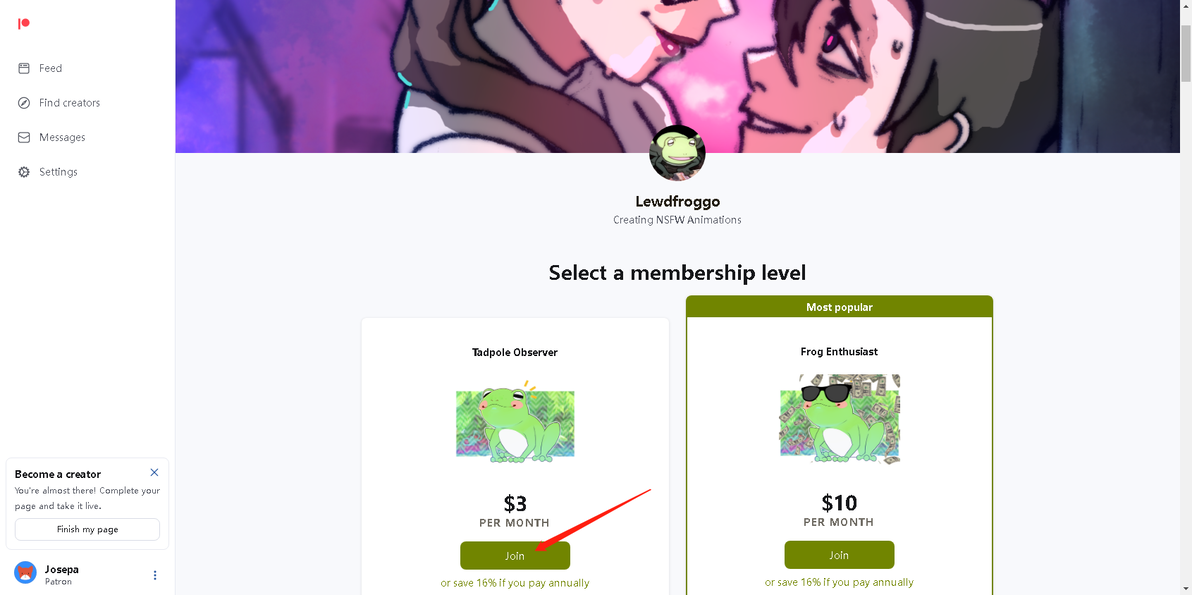Click the Settings gear icon
Image resolution: width=1192 pixels, height=595 pixels.
pyautogui.click(x=24, y=172)
